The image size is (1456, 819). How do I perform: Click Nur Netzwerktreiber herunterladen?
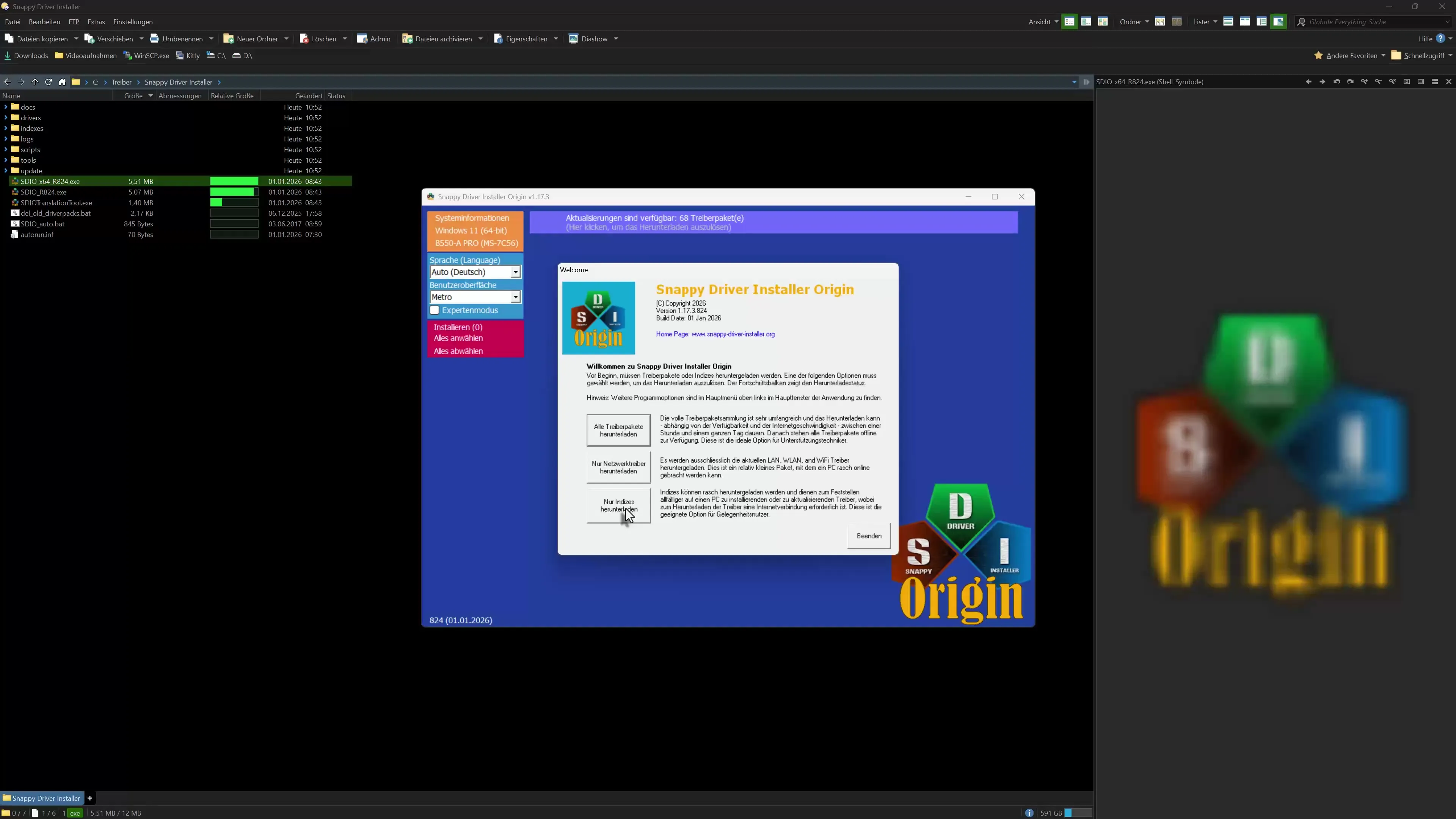point(618,468)
